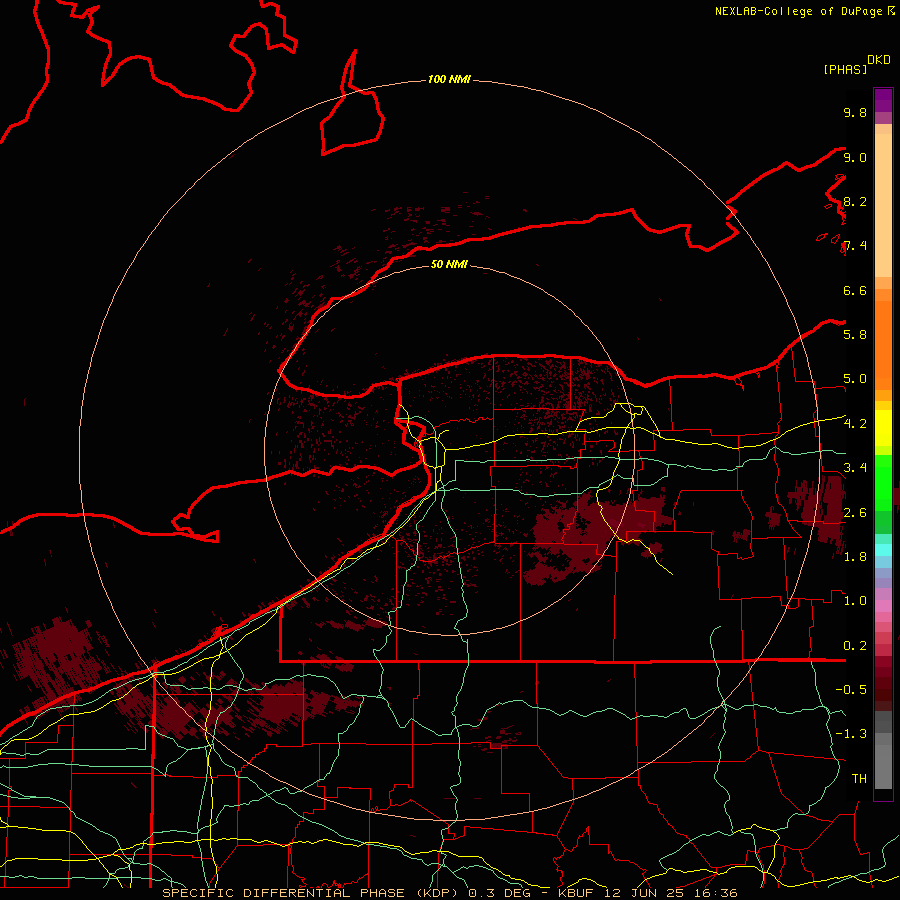900x900 pixels.
Task: Click the 1.0 value on color scale
Action: click(x=855, y=601)
